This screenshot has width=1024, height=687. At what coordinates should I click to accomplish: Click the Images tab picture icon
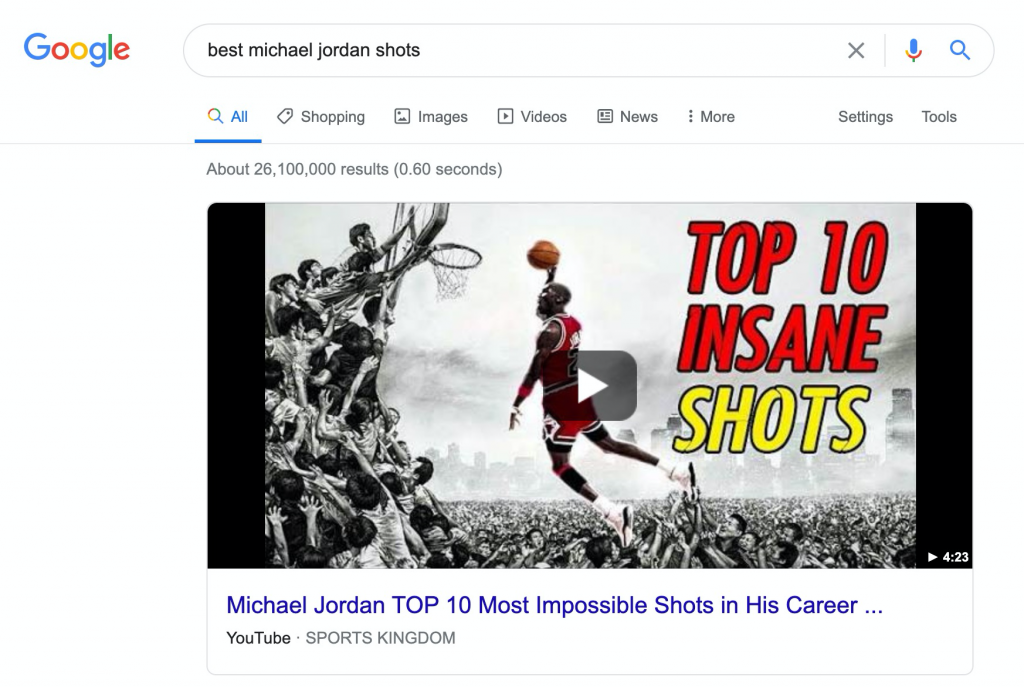coord(402,116)
